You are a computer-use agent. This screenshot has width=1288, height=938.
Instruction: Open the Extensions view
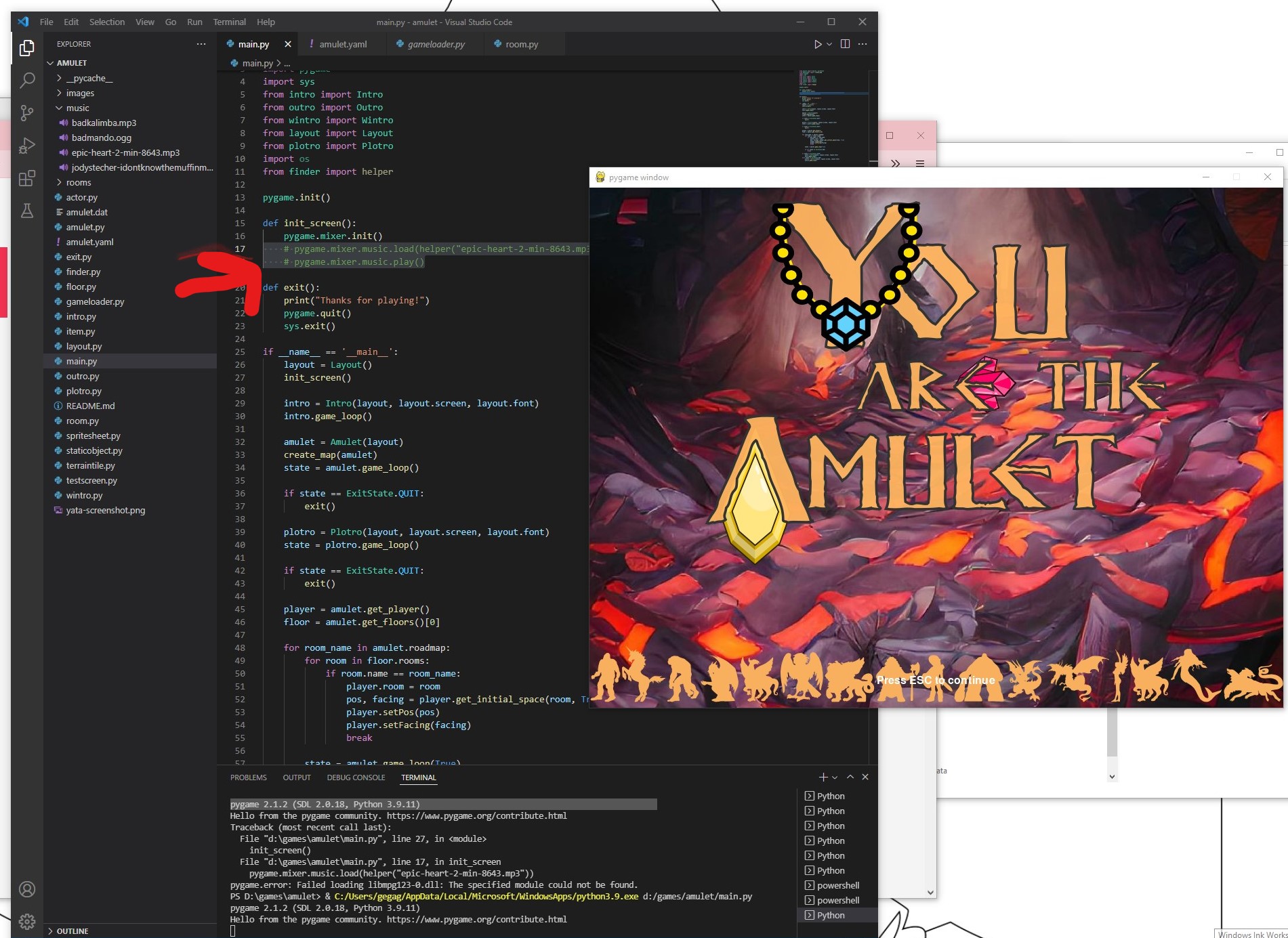[x=27, y=179]
